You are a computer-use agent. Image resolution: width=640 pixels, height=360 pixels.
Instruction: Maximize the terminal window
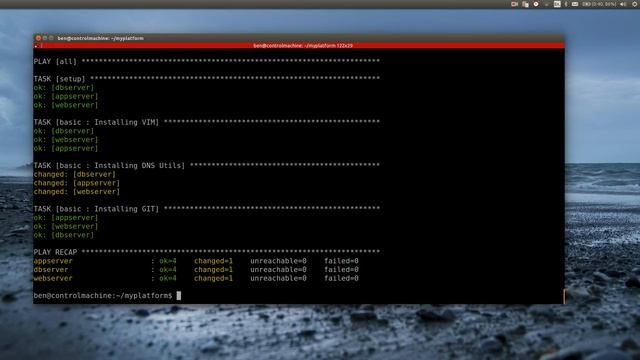coord(51,38)
